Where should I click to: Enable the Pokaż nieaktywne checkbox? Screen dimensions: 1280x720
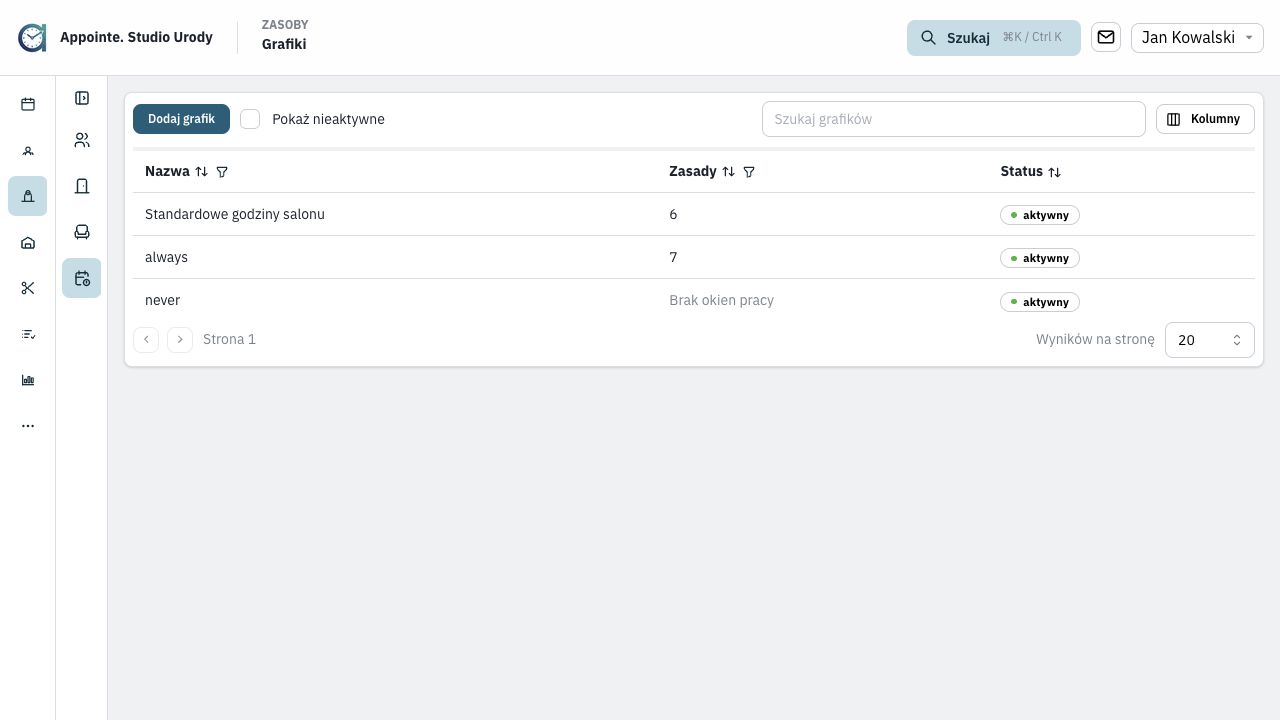(250, 119)
